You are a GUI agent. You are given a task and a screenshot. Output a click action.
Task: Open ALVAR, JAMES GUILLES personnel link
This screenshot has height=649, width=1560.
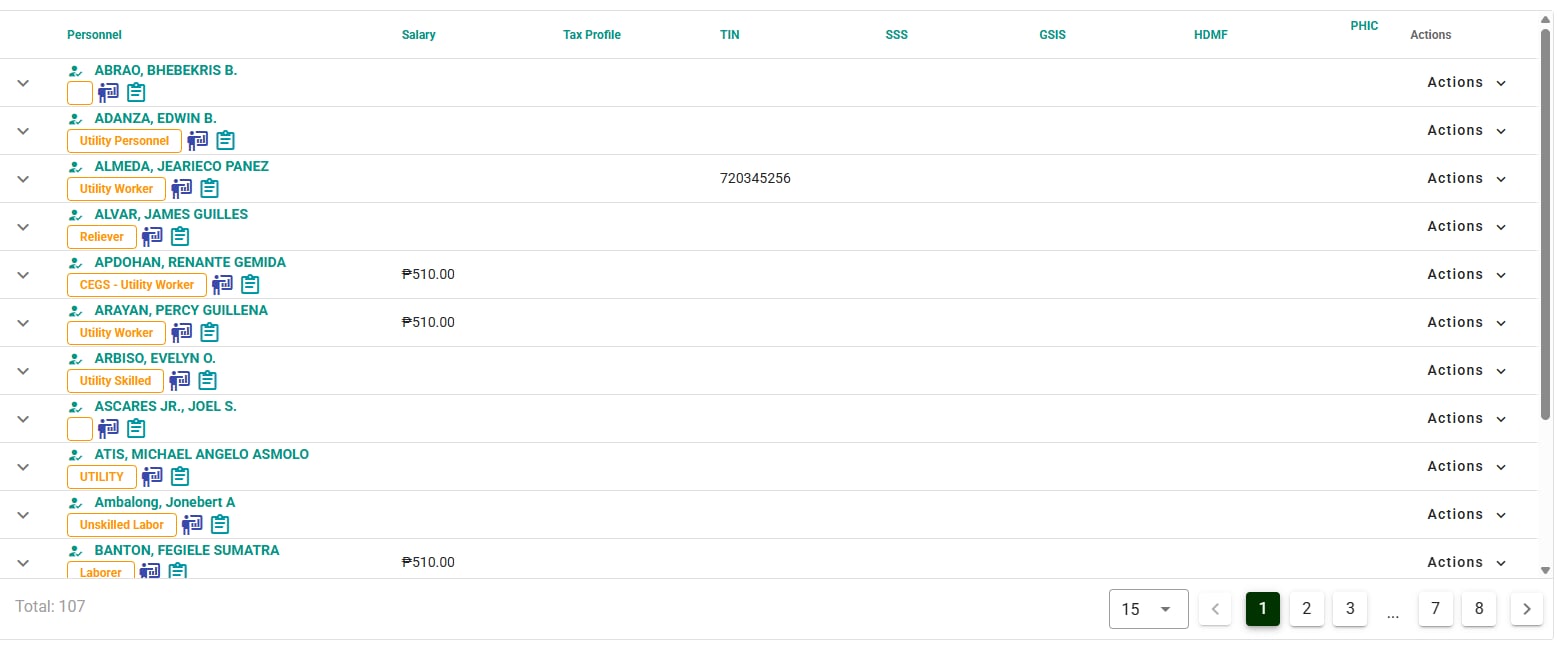coord(171,214)
